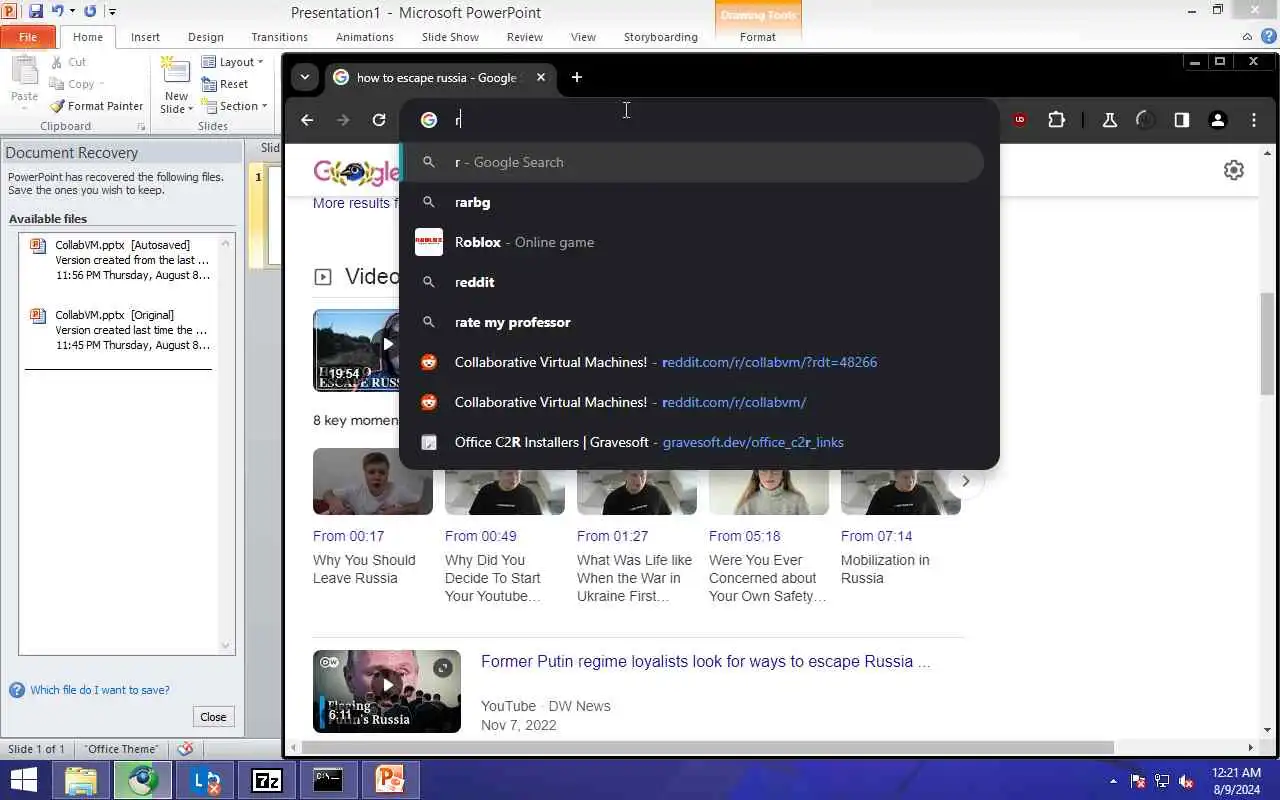The width and height of the screenshot is (1280, 800).
Task: Click the Chrome address bar input
Action: pos(700,120)
